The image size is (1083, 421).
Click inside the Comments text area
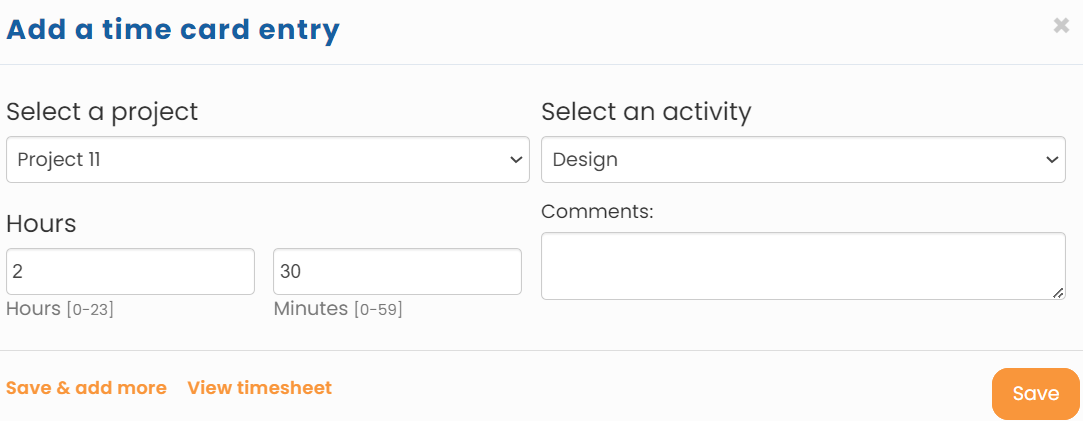coord(802,266)
